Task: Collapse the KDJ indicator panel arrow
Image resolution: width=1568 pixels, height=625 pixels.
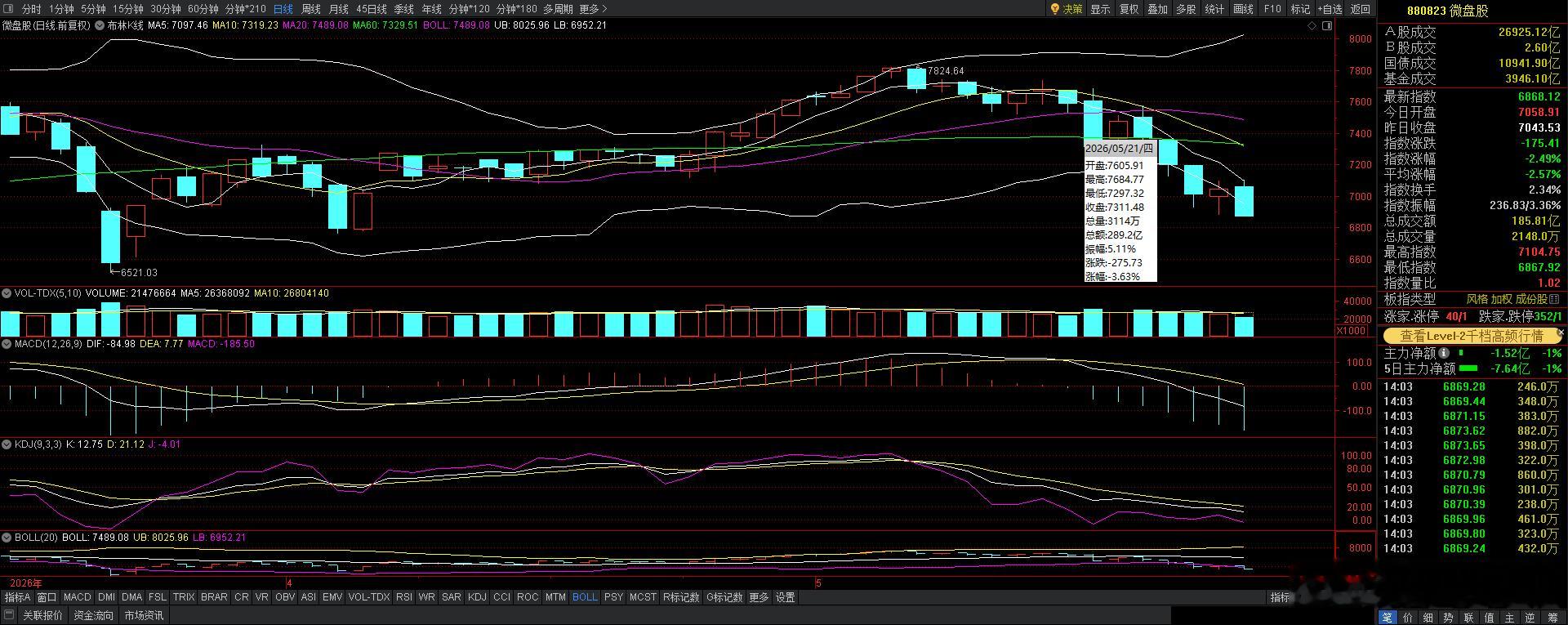Action: [7, 444]
